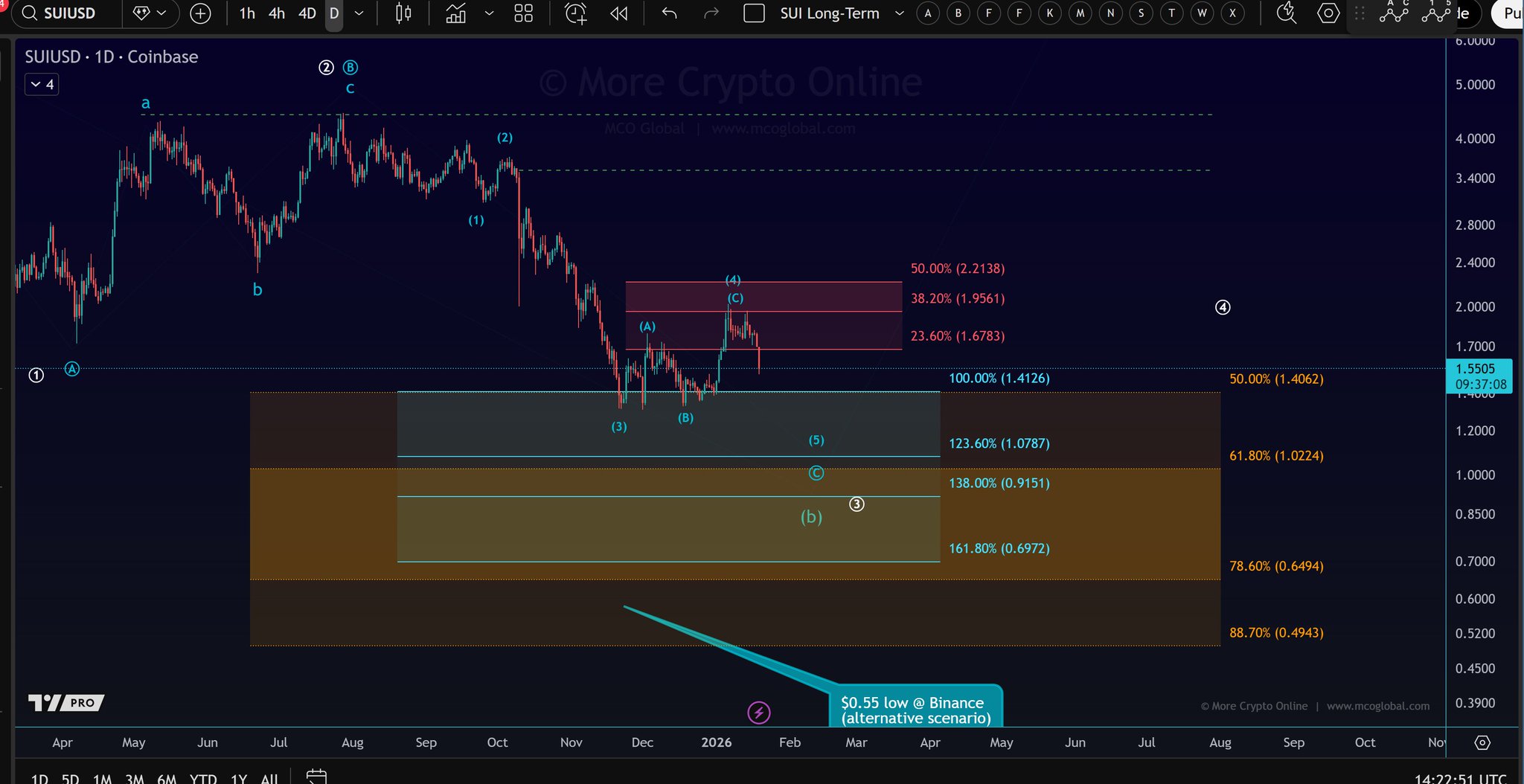Viewport: 1524px width, 784px height.
Task: Set date range to 1M
Action: point(102,778)
